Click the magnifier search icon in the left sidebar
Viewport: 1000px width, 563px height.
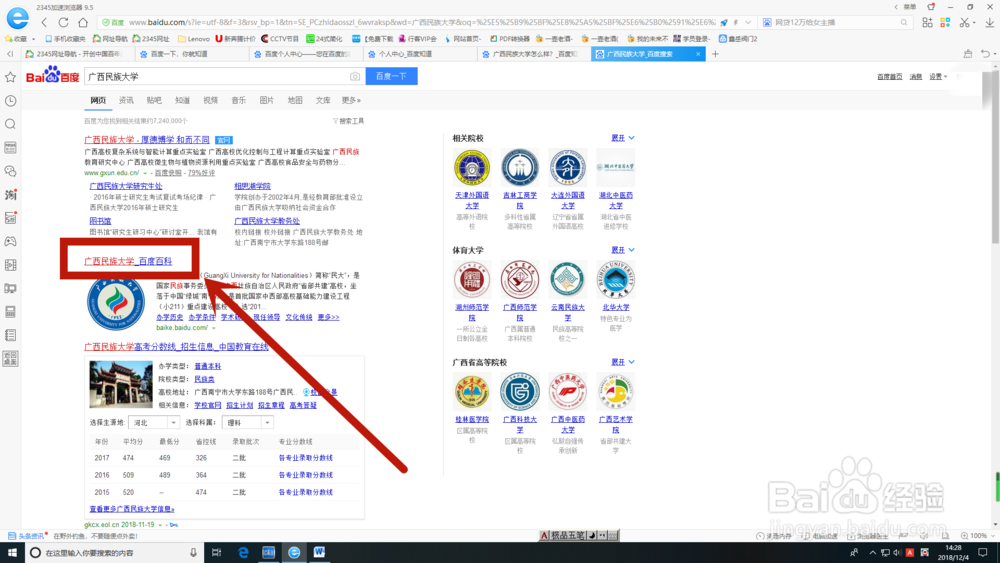(x=10, y=124)
